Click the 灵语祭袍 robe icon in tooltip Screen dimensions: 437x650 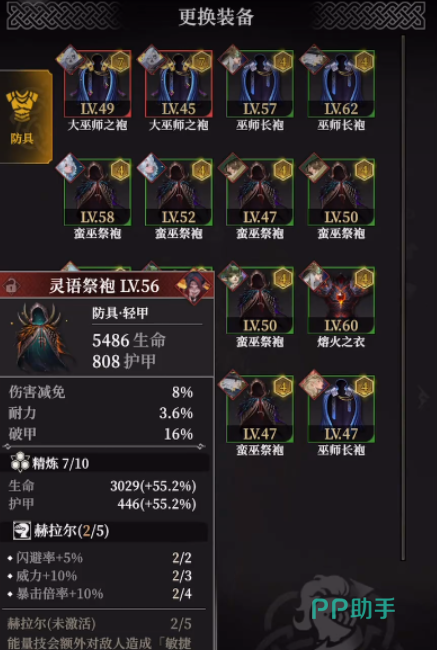[43, 337]
